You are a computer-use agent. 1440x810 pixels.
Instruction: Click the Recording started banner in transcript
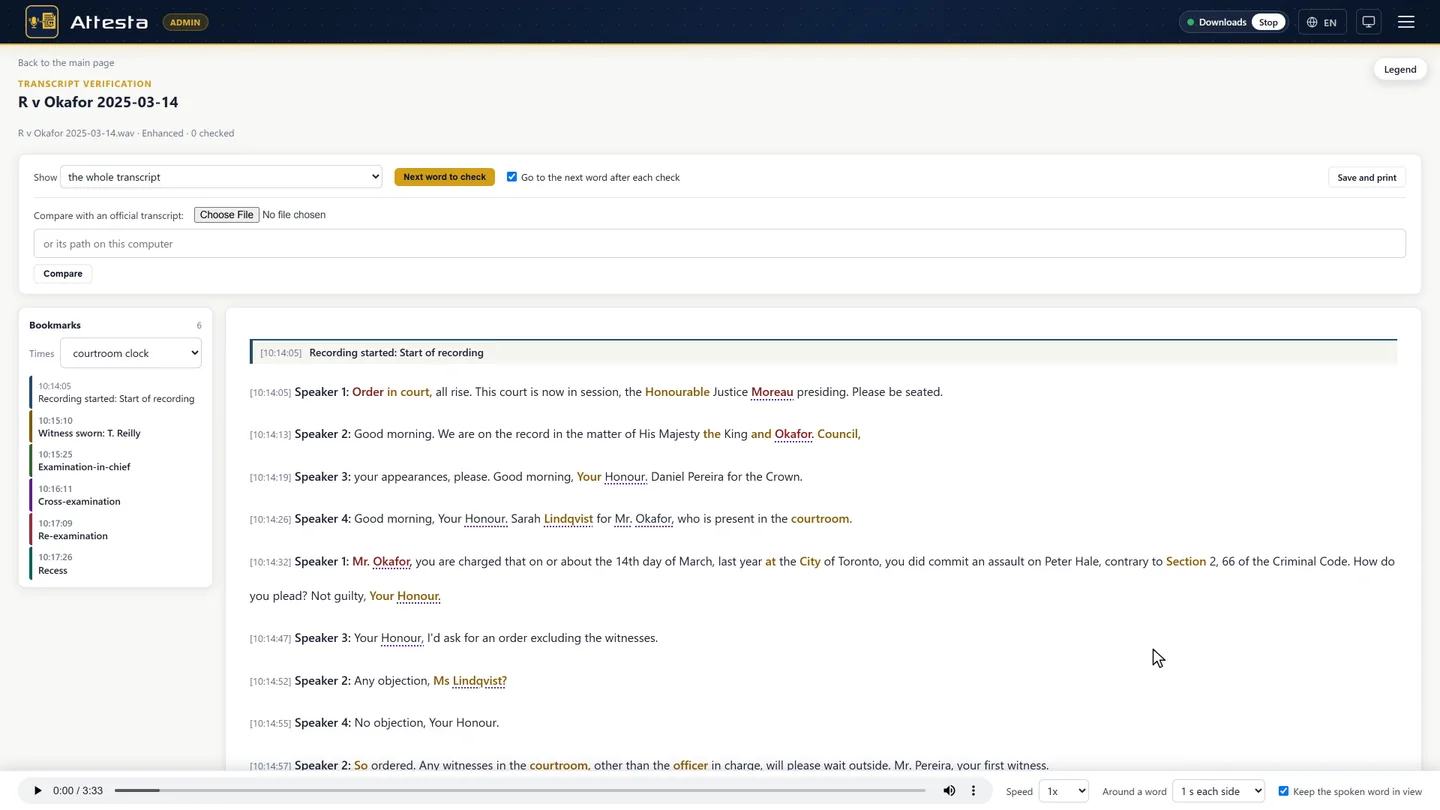pyautogui.click(x=823, y=352)
